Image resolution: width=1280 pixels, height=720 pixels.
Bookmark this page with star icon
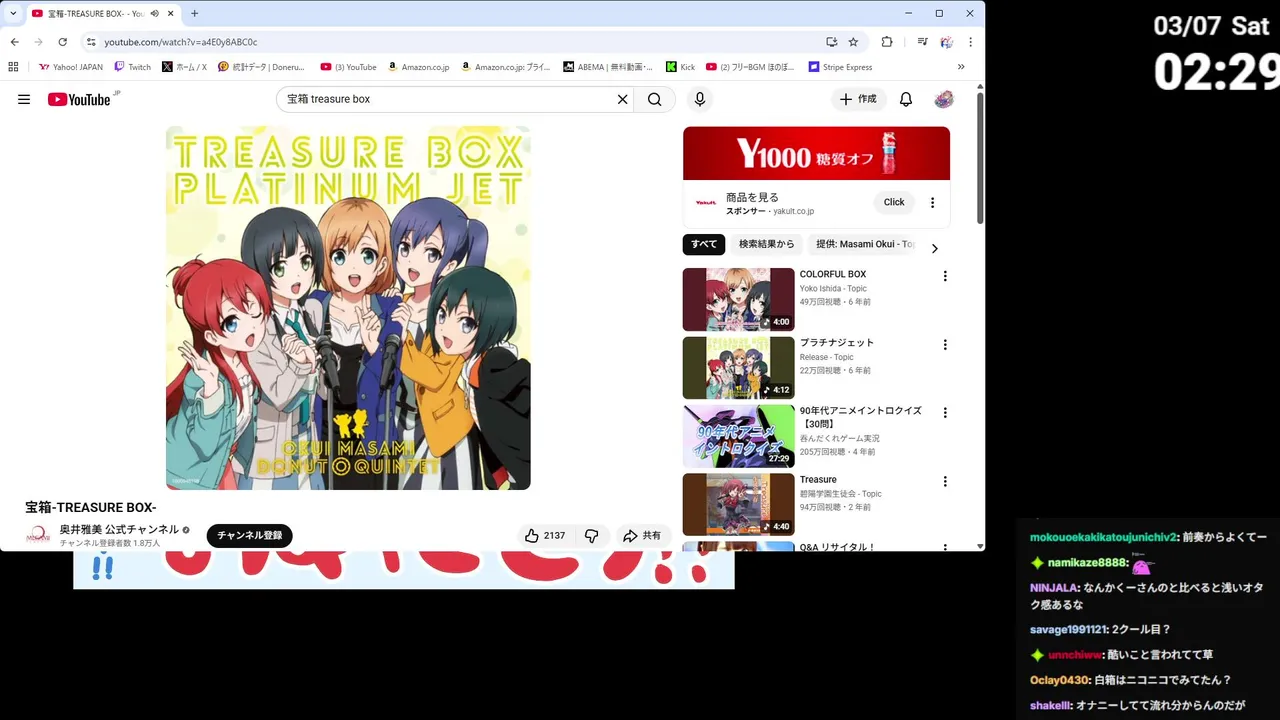(x=853, y=42)
